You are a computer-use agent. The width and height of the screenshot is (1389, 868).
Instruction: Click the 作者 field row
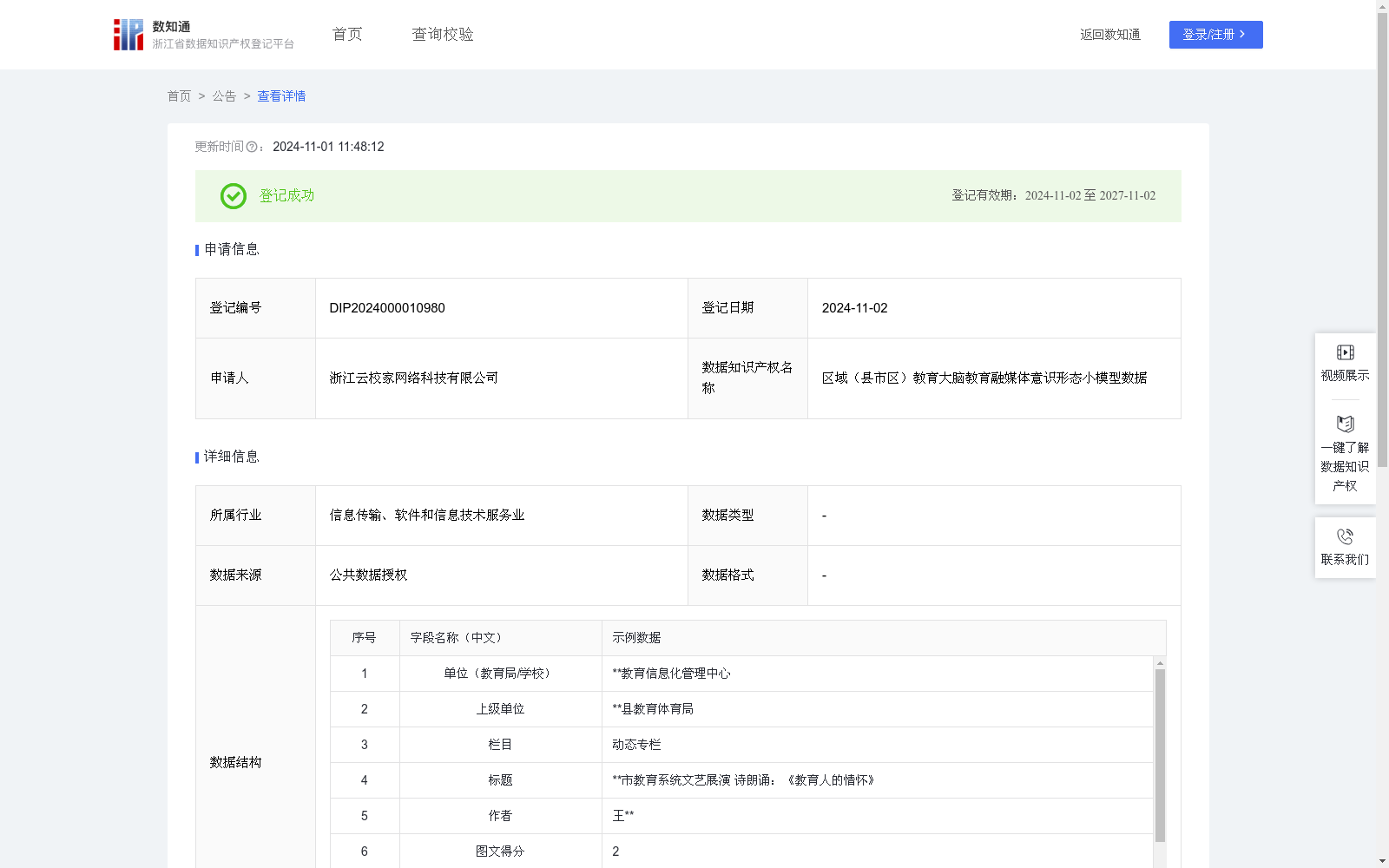pos(742,816)
